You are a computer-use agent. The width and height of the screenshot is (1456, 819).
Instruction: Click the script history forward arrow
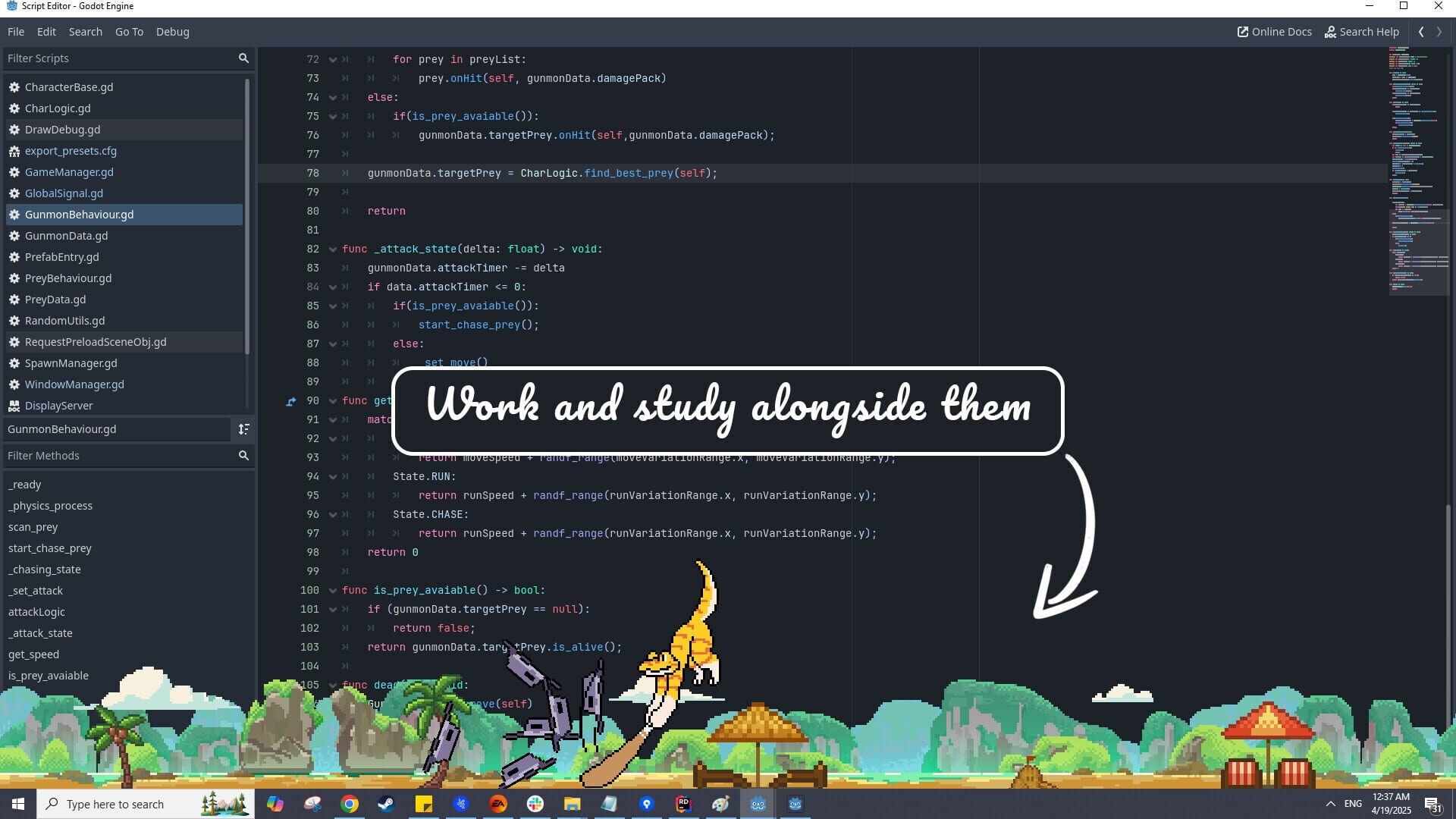1439,32
